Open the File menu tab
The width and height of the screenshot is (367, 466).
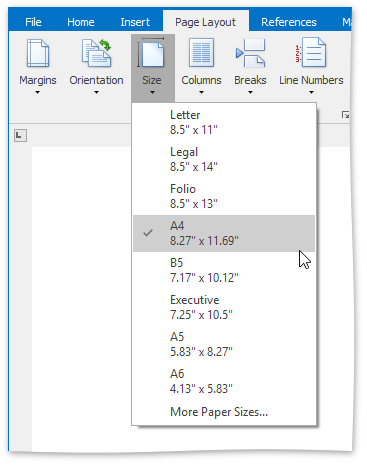click(33, 22)
